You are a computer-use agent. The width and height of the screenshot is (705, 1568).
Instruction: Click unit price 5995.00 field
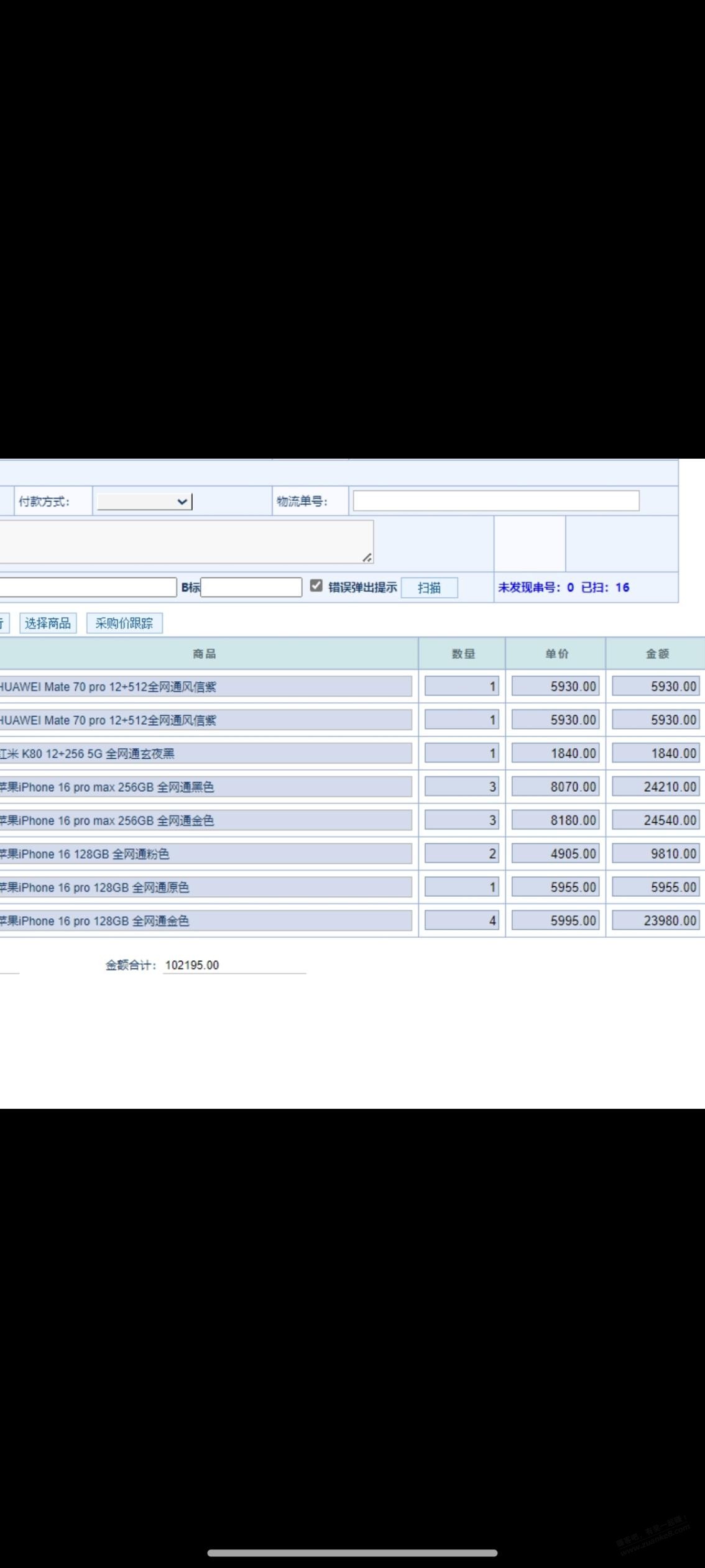pos(556,921)
